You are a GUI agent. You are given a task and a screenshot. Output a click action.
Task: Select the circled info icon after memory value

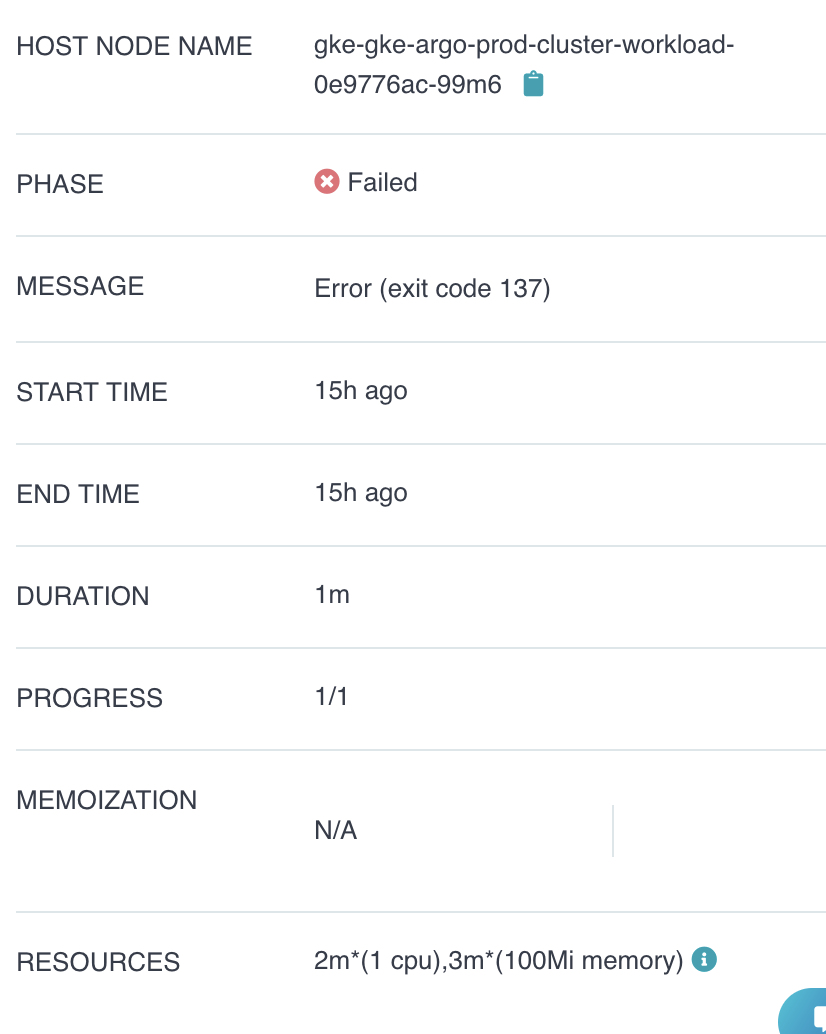click(705, 959)
